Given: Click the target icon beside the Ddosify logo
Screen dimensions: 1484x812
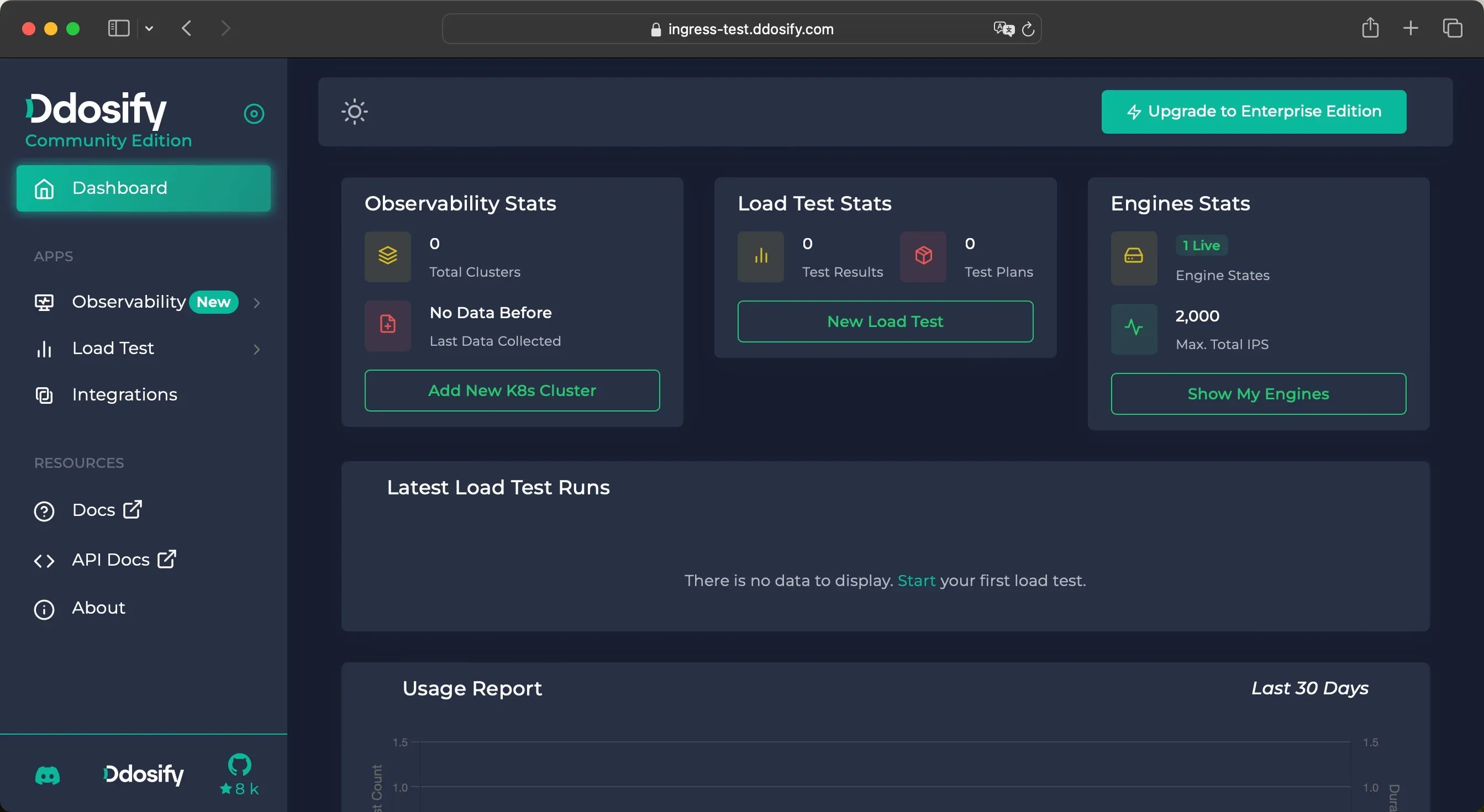Looking at the screenshot, I should pyautogui.click(x=254, y=113).
